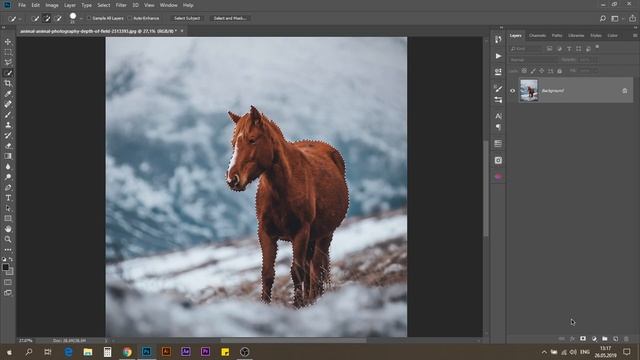Click the Background layer thumbnail
The width and height of the screenshot is (640, 360).
529,90
